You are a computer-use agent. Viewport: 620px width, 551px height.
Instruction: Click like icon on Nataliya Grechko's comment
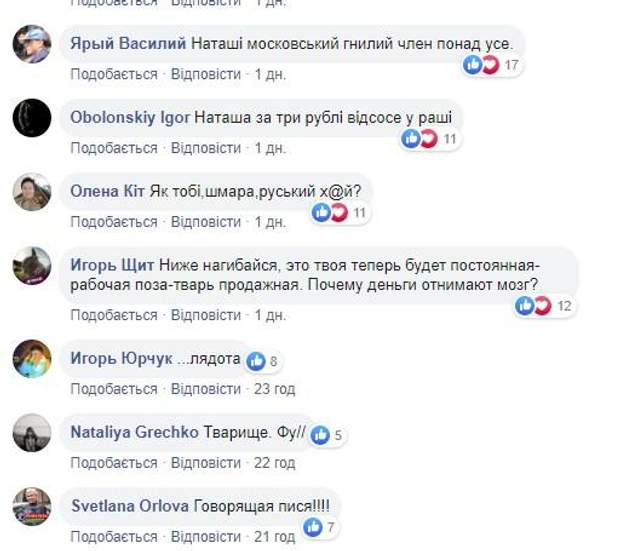click(320, 435)
